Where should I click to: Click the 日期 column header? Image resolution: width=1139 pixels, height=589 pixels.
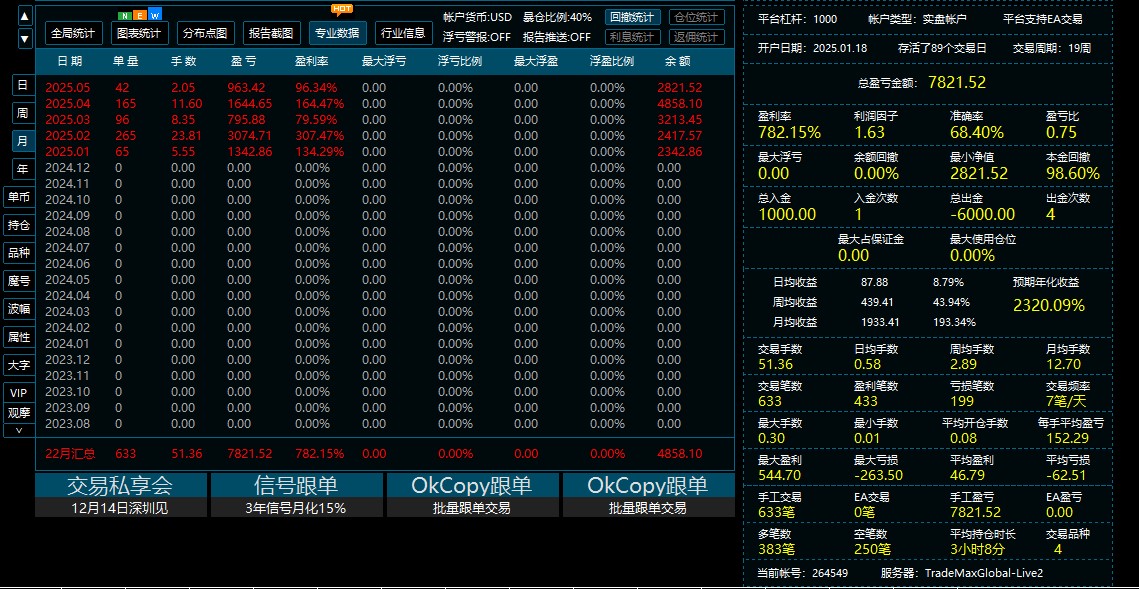(70, 62)
